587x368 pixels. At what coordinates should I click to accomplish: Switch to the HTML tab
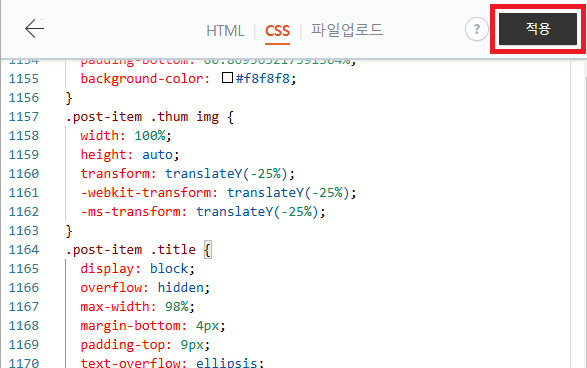[x=225, y=31]
